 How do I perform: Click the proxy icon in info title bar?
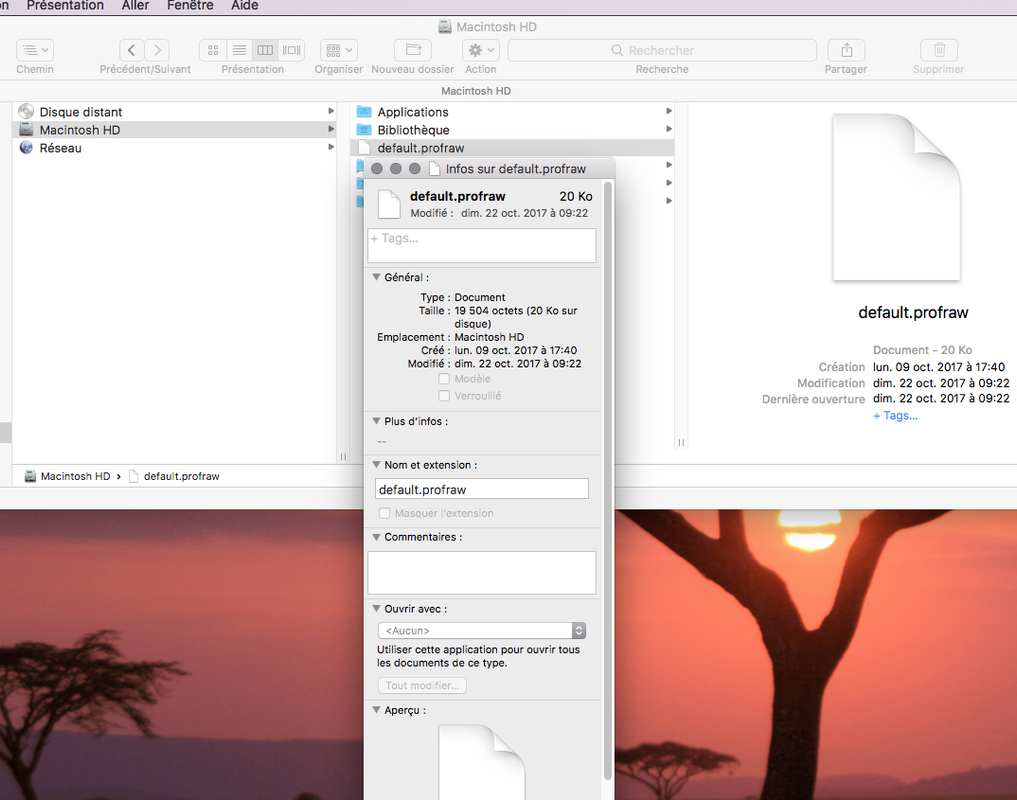coord(435,169)
